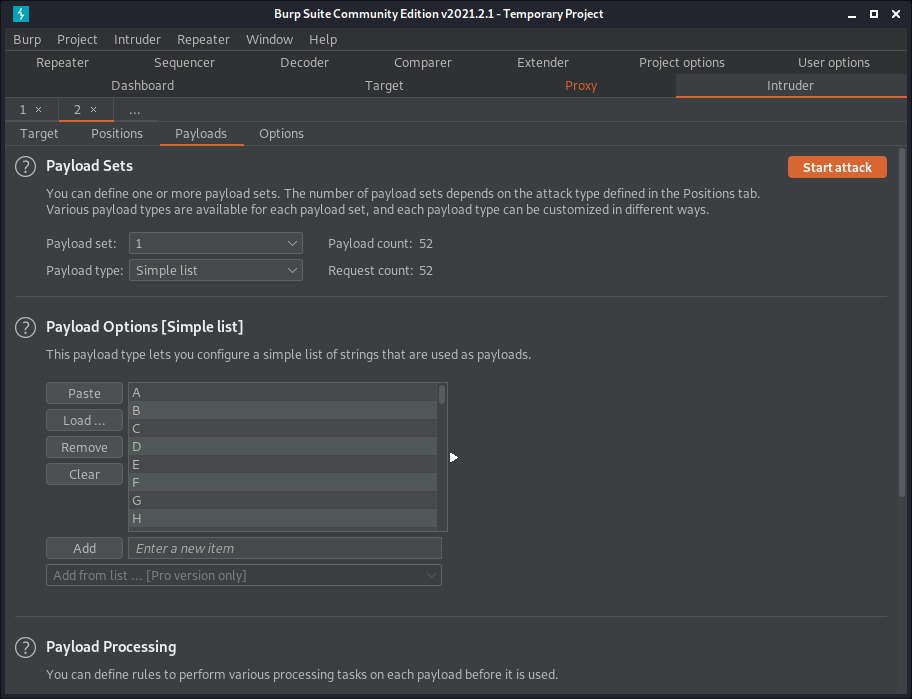Click the Paste button

[x=84, y=393]
